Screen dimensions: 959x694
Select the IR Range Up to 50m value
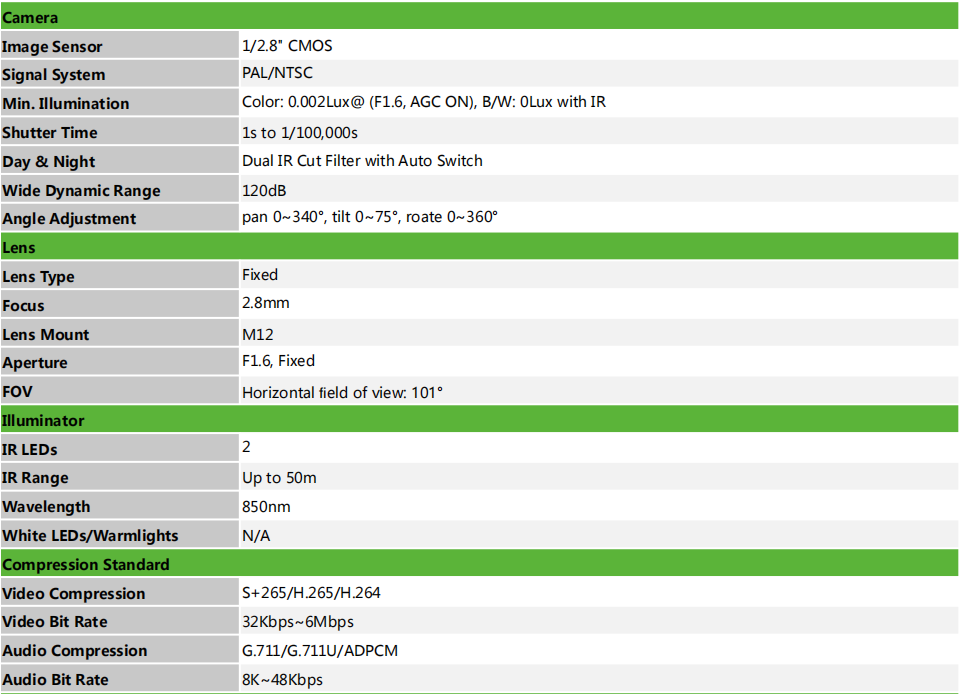click(280, 478)
